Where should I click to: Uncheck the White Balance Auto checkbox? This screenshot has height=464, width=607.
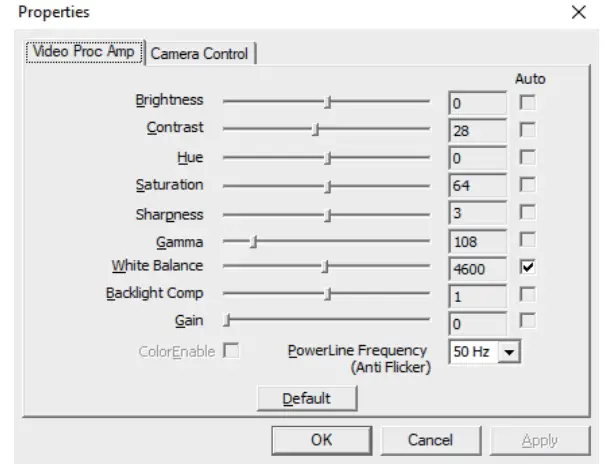527,267
